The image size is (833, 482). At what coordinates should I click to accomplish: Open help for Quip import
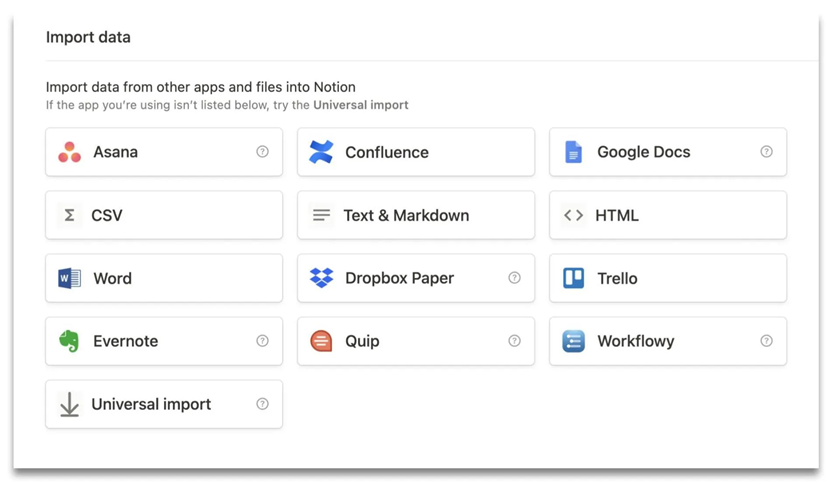pyautogui.click(x=514, y=341)
